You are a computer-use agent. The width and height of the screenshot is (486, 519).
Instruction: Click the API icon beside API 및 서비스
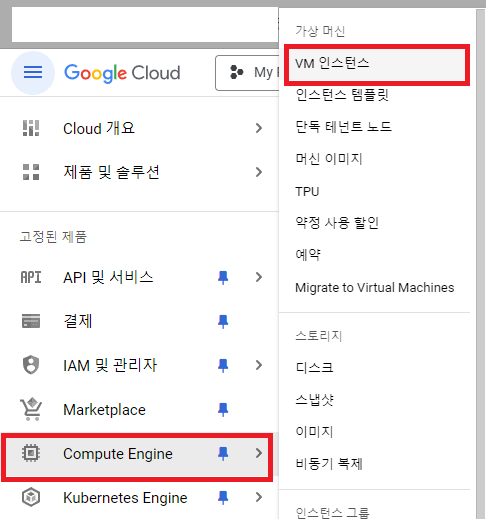coord(31,277)
